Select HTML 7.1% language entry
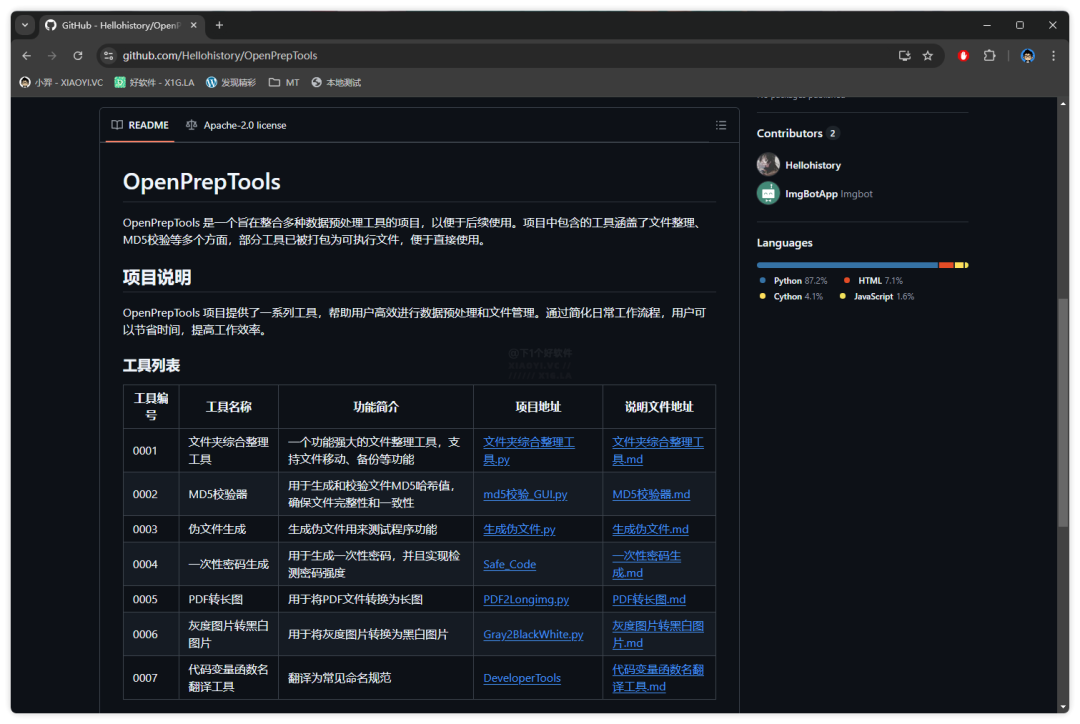The image size is (1080, 724). 873,281
